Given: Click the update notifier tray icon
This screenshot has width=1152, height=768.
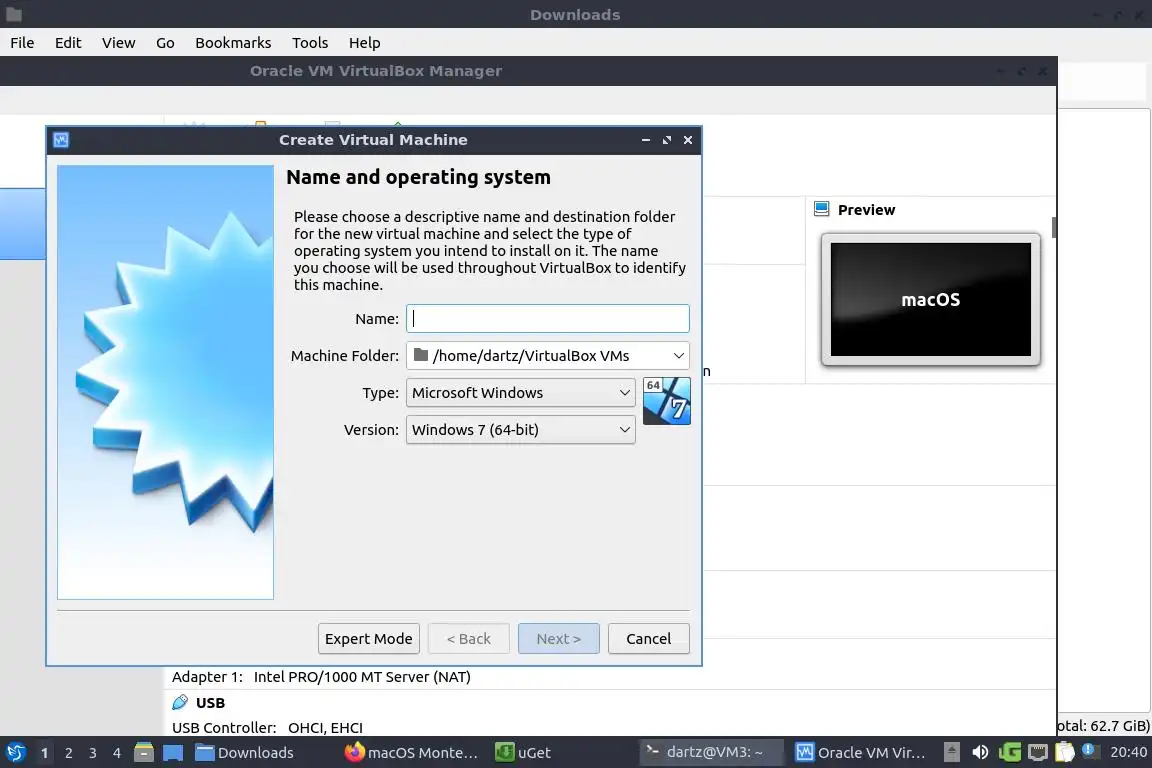Looking at the screenshot, I should 1090,751.
